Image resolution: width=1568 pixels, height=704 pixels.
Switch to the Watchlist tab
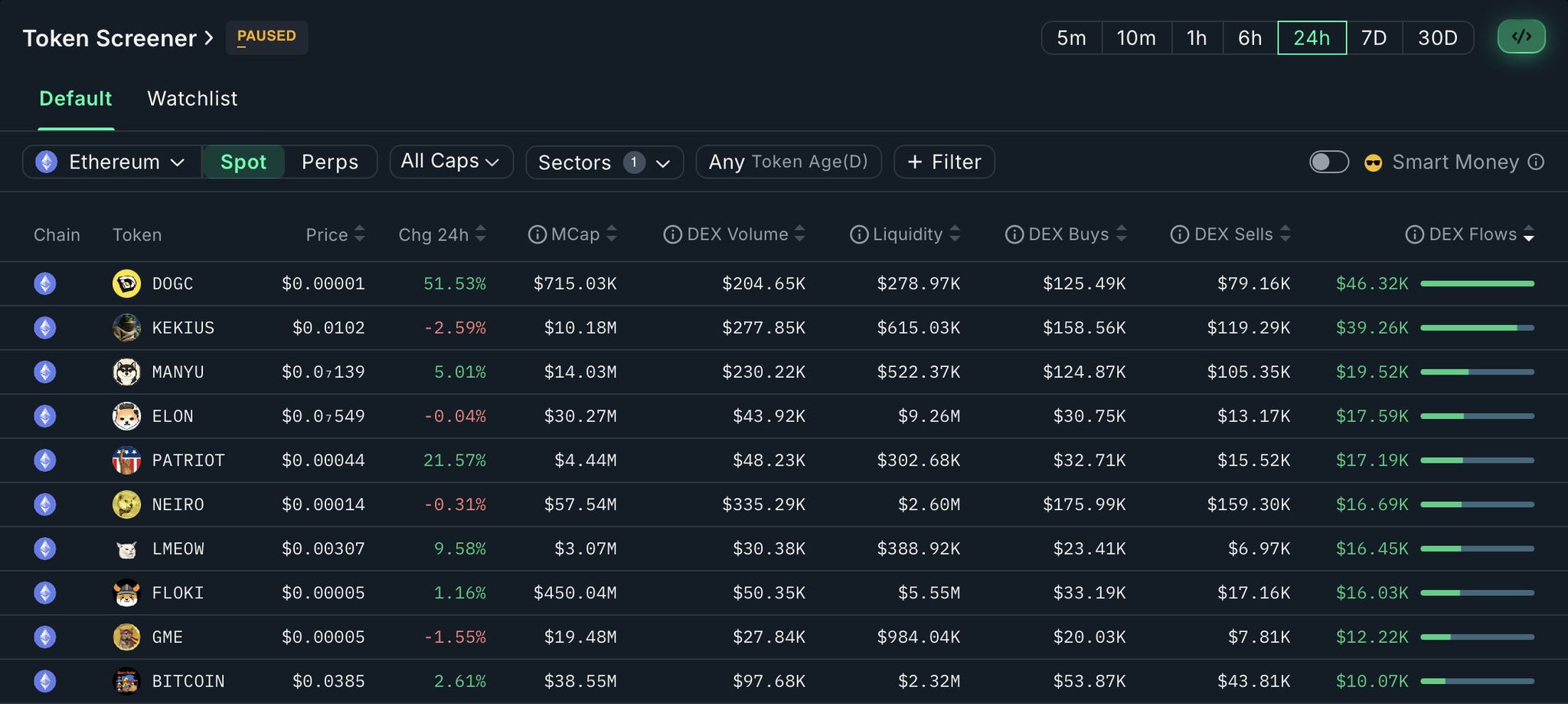(192, 99)
